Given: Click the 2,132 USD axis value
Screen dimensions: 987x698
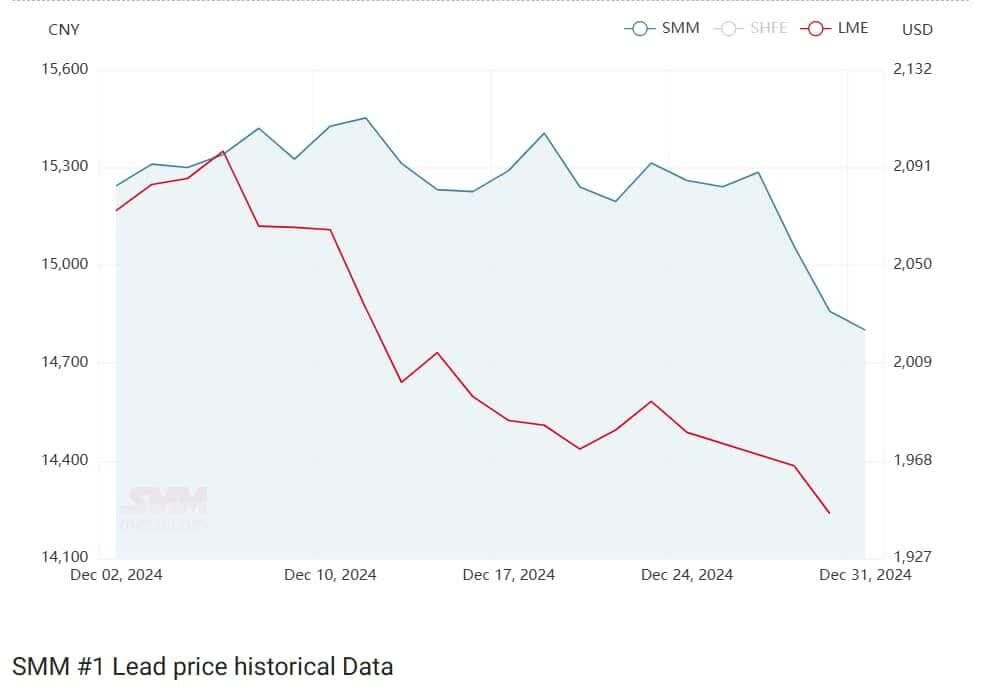Looking at the screenshot, I should coord(912,69).
